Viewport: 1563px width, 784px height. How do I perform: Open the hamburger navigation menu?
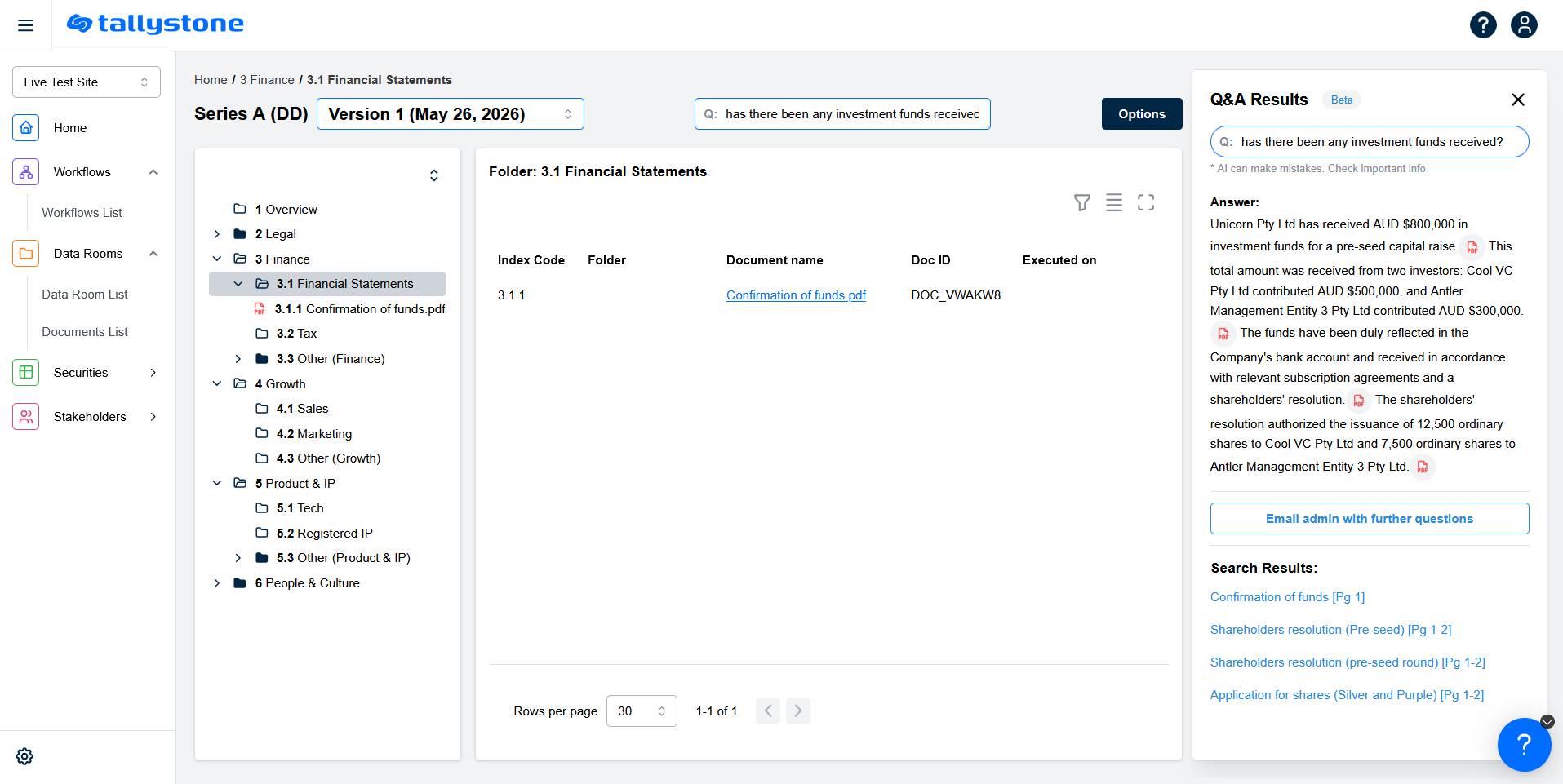coord(25,25)
